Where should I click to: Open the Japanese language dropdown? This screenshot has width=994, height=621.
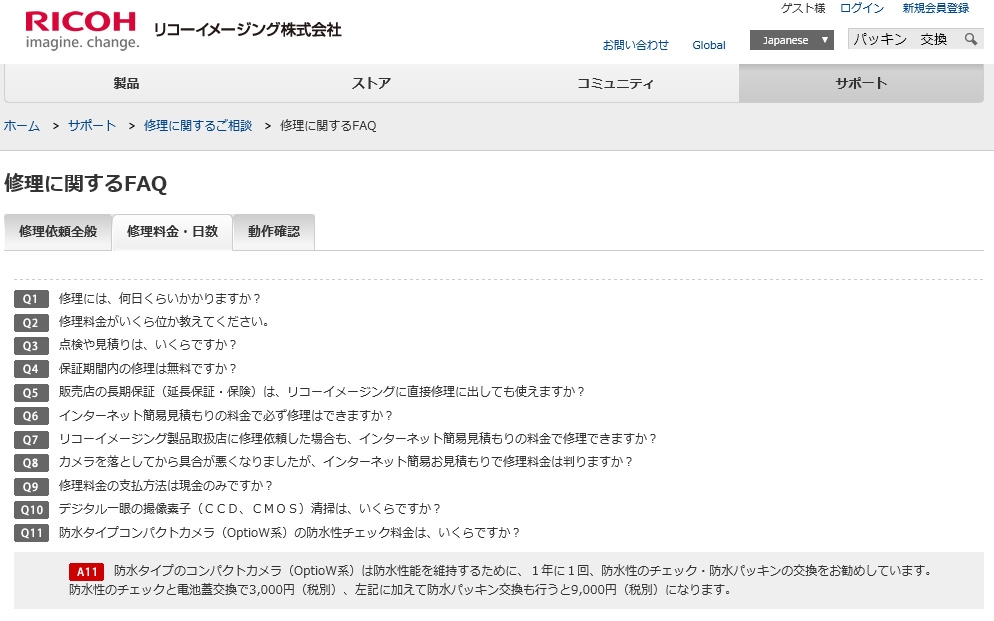coord(791,40)
